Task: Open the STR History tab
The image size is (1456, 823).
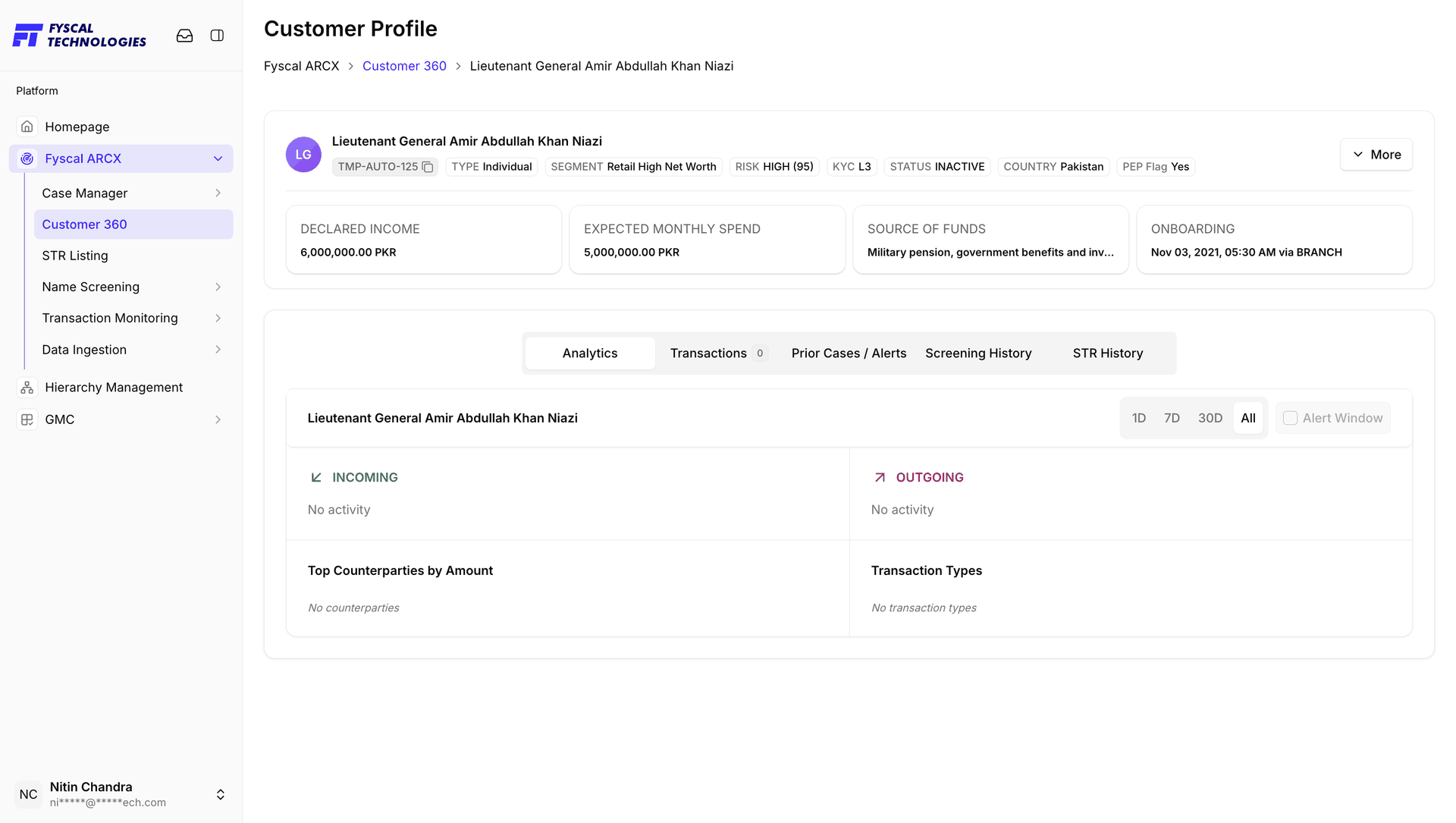Action: point(1107,353)
